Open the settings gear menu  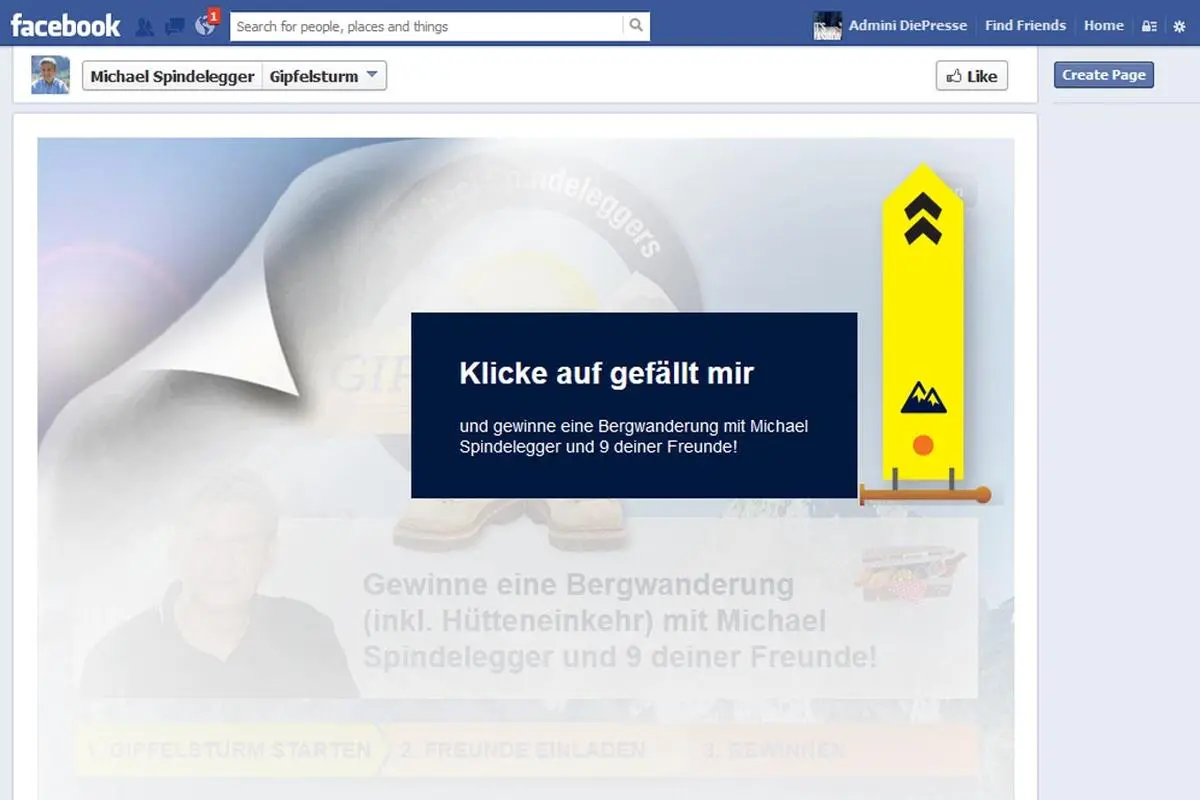[1181, 25]
